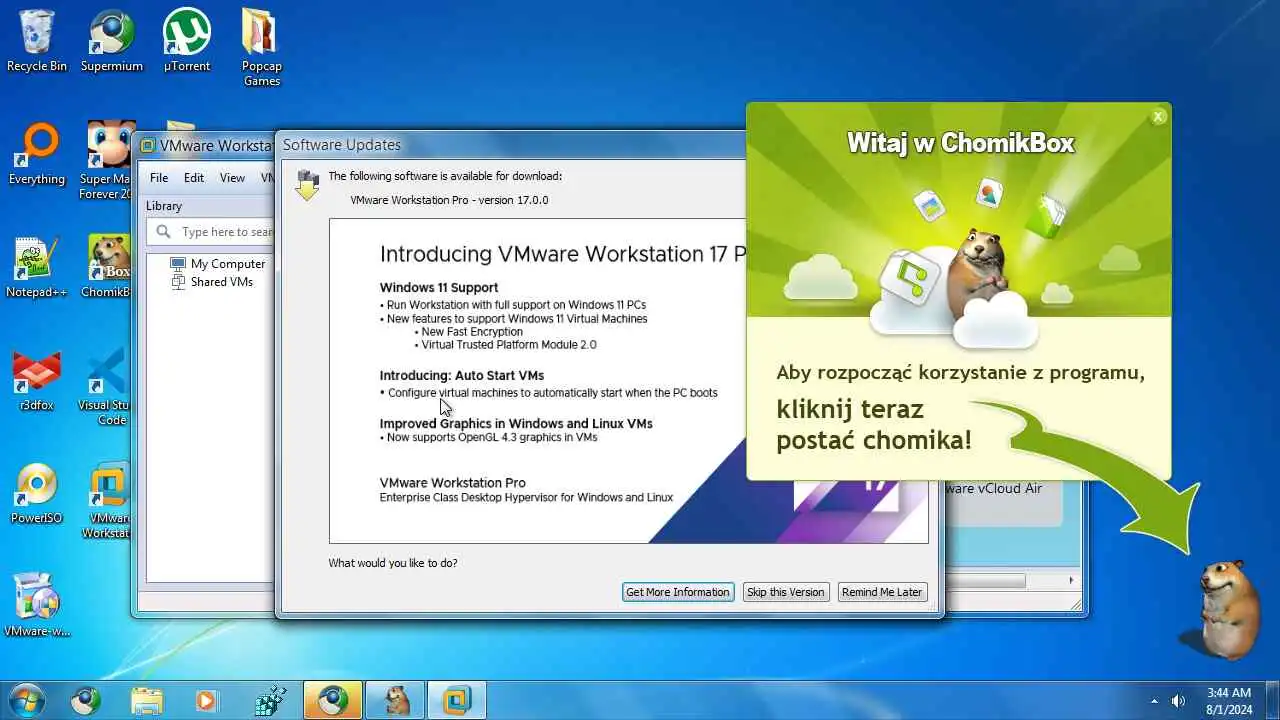
Task: Show hidden system tray icons
Action: click(x=1154, y=701)
